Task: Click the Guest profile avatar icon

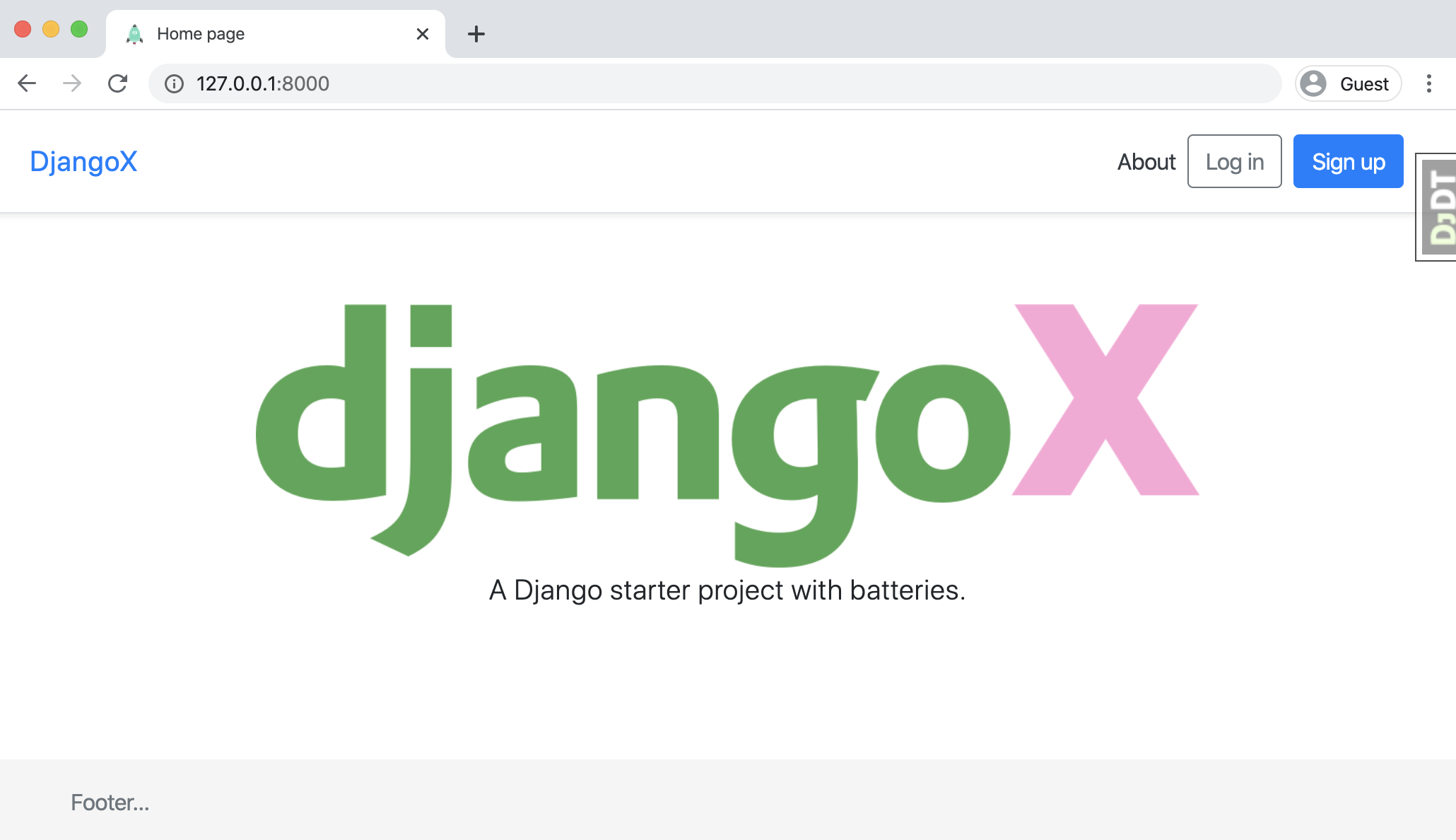Action: [1313, 83]
